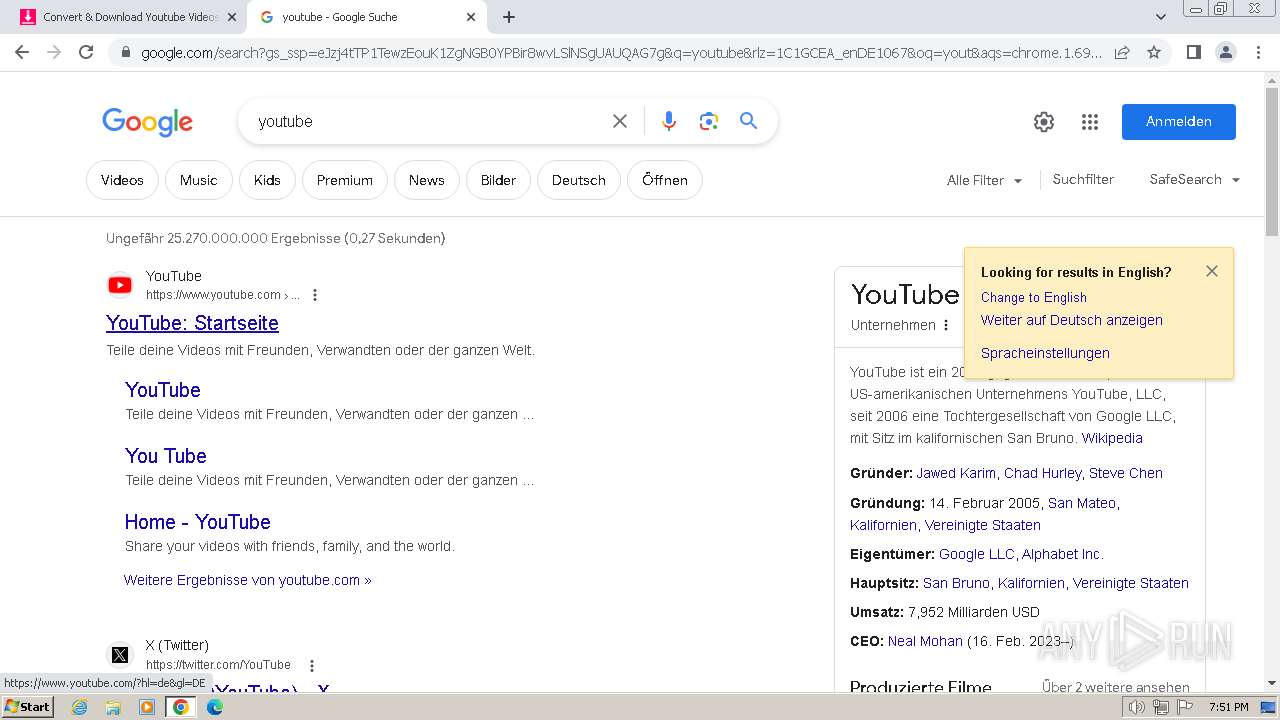Select the Kids filter chip
This screenshot has height=720, width=1280.
click(267, 180)
